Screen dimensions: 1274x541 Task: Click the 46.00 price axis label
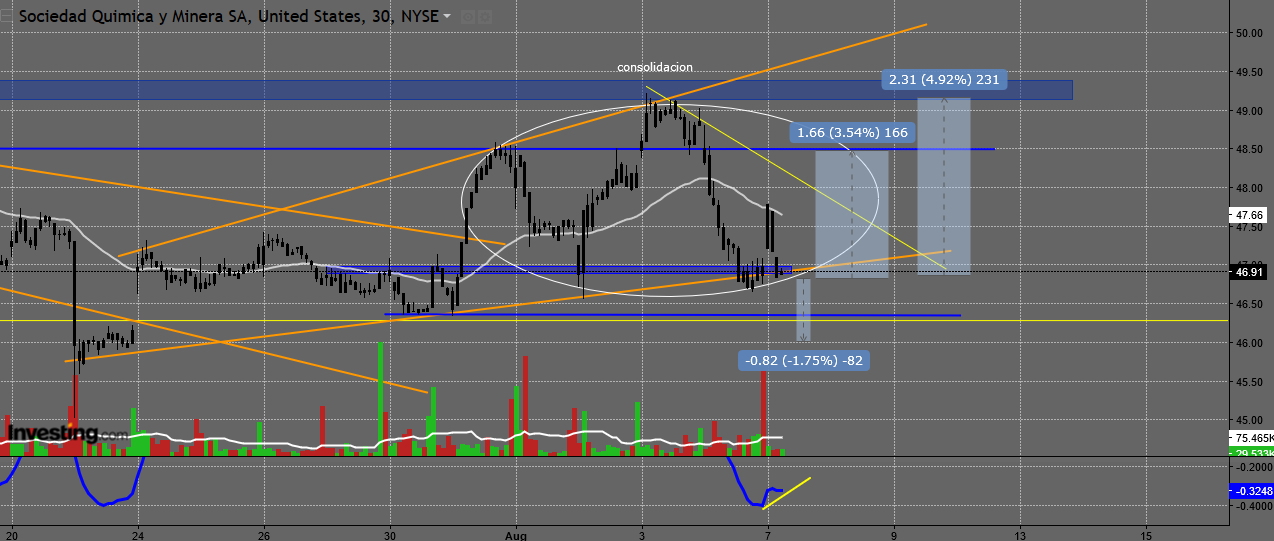[1250, 343]
